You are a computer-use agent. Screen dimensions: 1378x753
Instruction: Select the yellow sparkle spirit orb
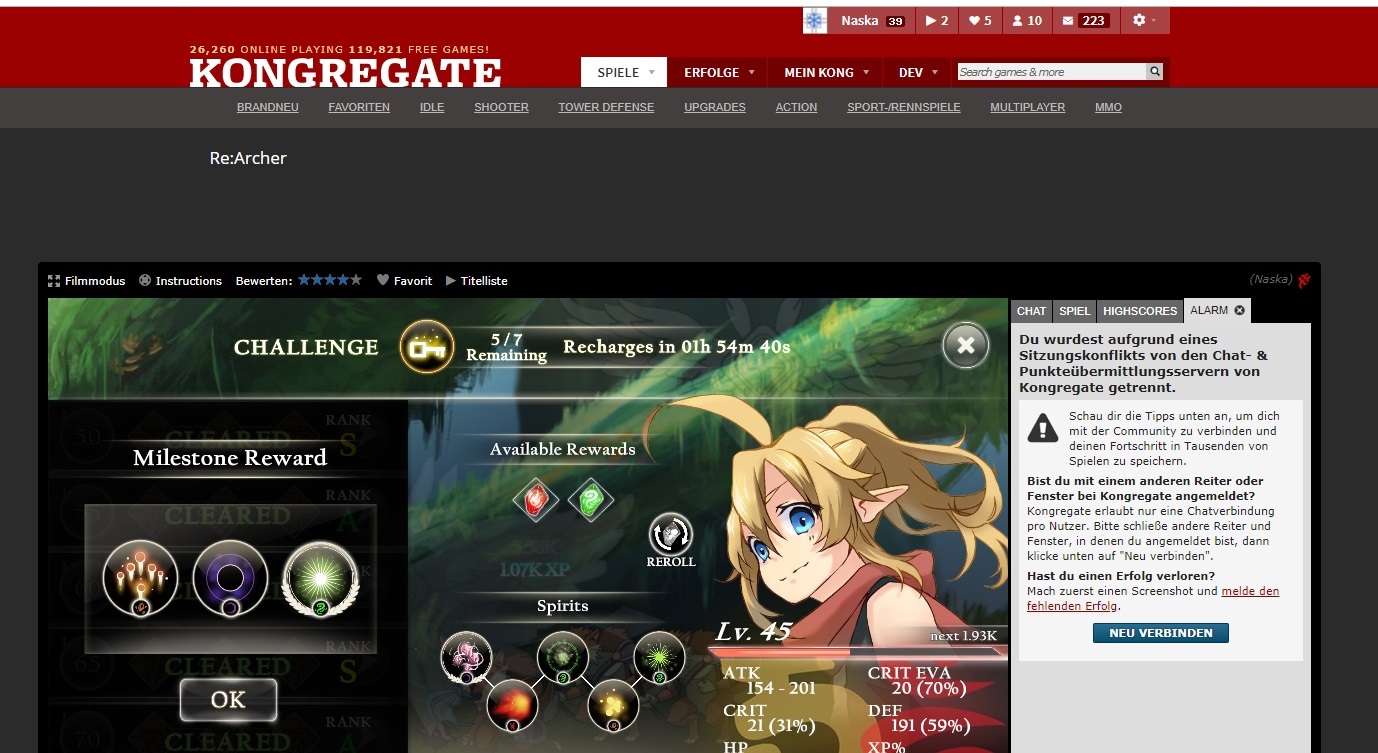612,705
